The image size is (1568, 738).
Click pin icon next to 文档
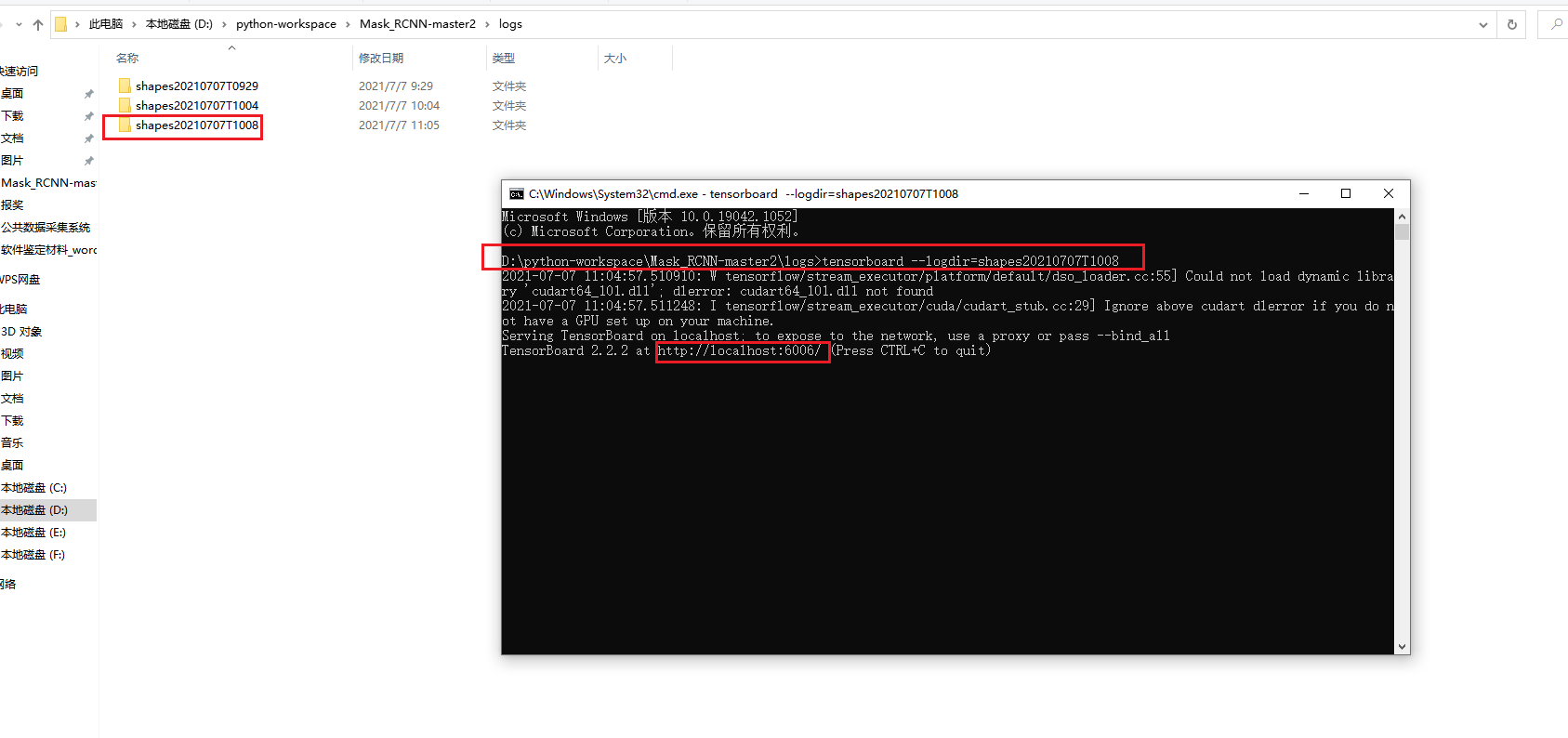click(89, 138)
